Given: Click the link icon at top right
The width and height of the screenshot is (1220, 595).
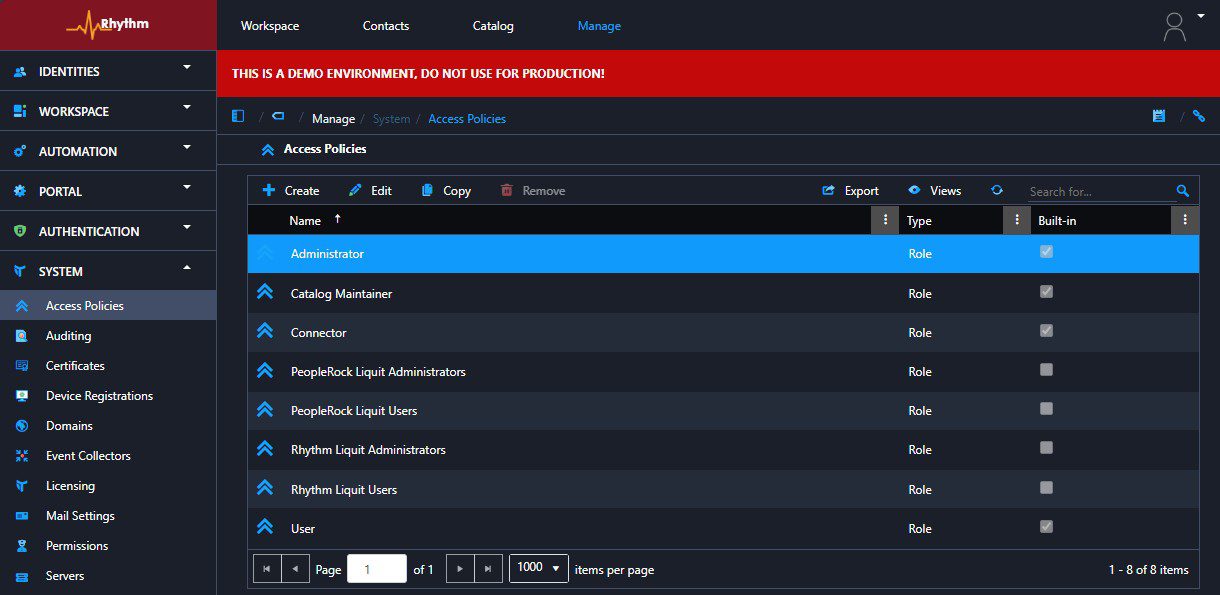Looking at the screenshot, I should pos(1199,117).
